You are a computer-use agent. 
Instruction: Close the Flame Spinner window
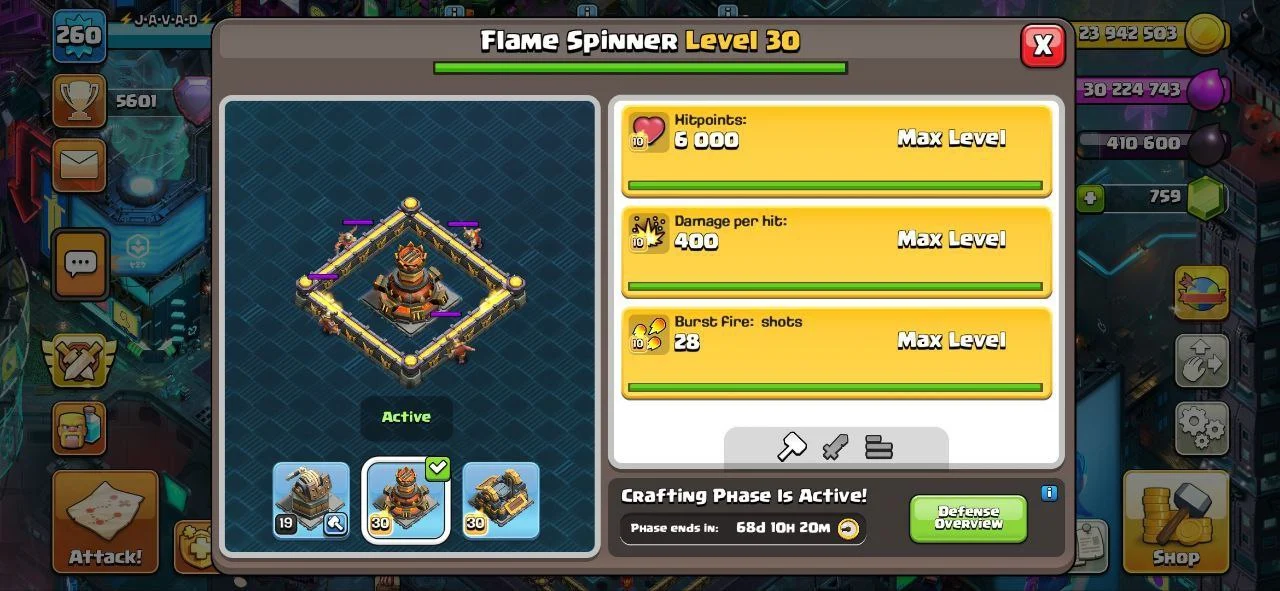pyautogui.click(x=1043, y=45)
